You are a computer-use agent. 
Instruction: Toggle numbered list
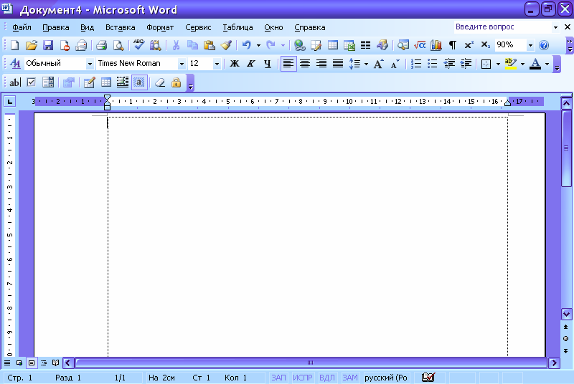click(416, 64)
